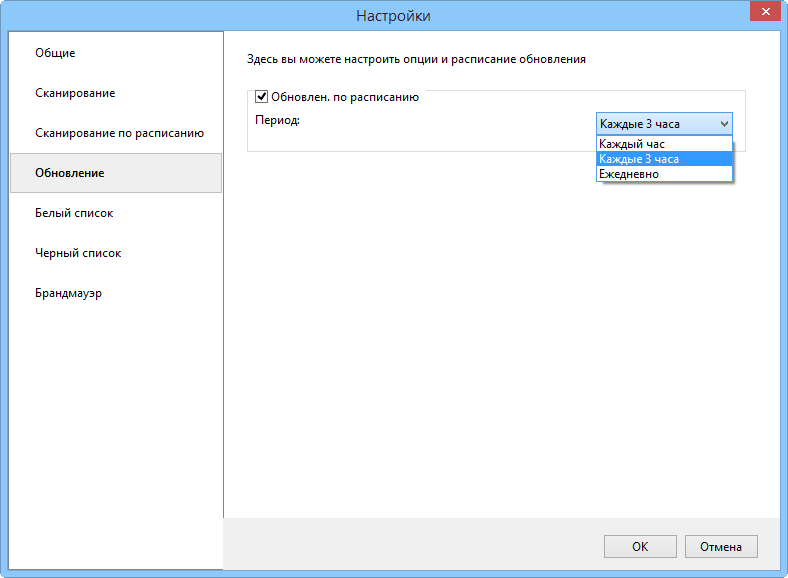
Task: Go to the Белый список section
Action: [74, 213]
